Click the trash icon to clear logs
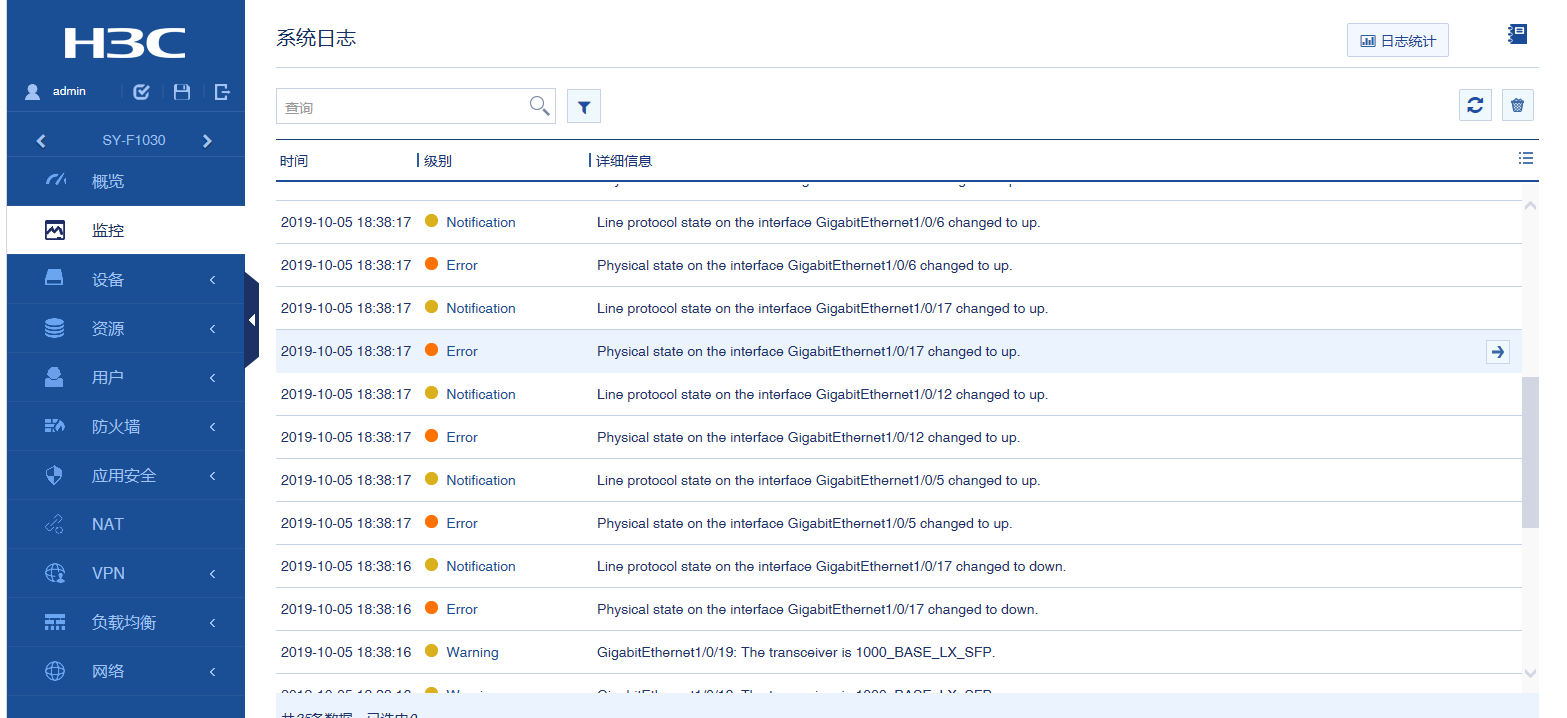 tap(1517, 105)
